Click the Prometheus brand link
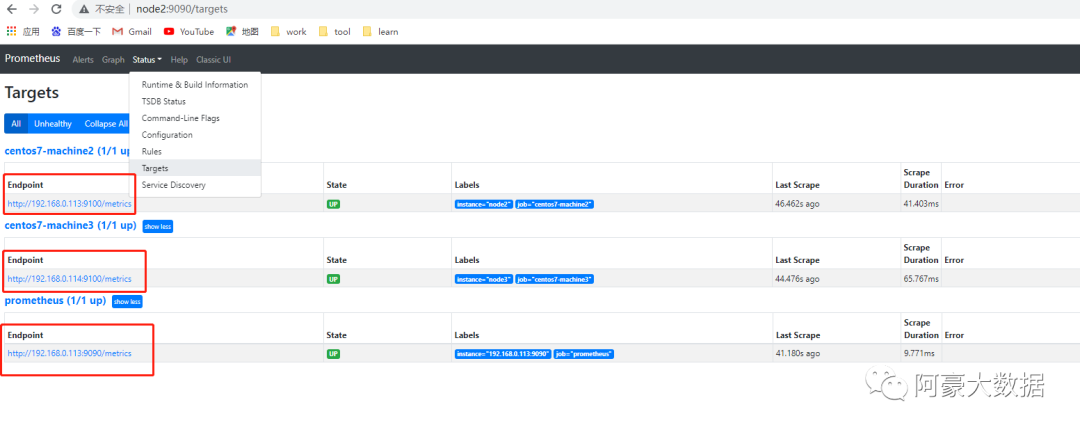 pyautogui.click(x=32, y=59)
